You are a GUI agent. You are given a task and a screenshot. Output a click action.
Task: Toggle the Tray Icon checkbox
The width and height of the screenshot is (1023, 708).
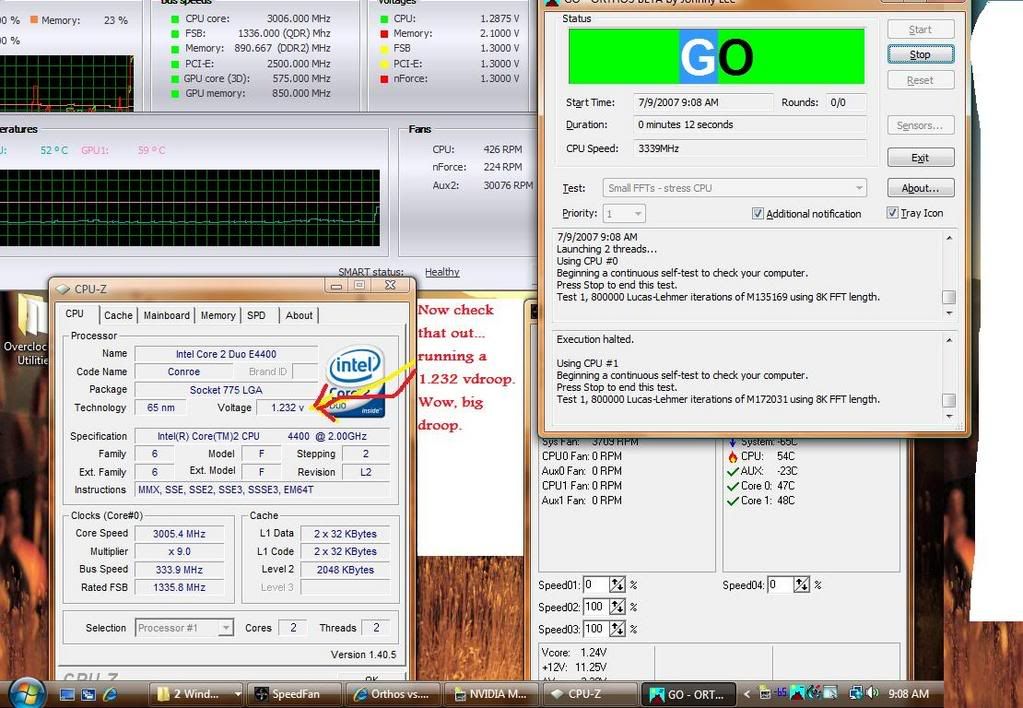(893, 213)
